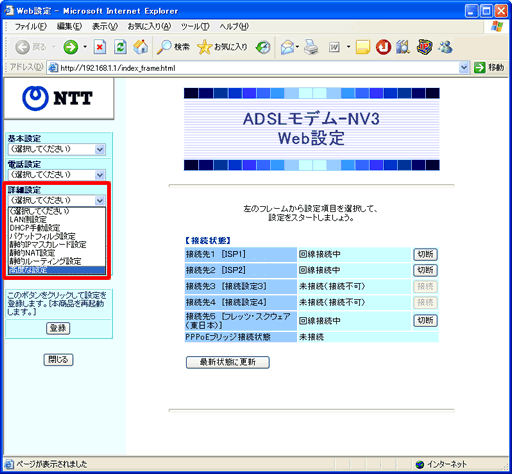The width and height of the screenshot is (512, 474).
Task: Open the ファイル(F) menu
Action: (30, 26)
